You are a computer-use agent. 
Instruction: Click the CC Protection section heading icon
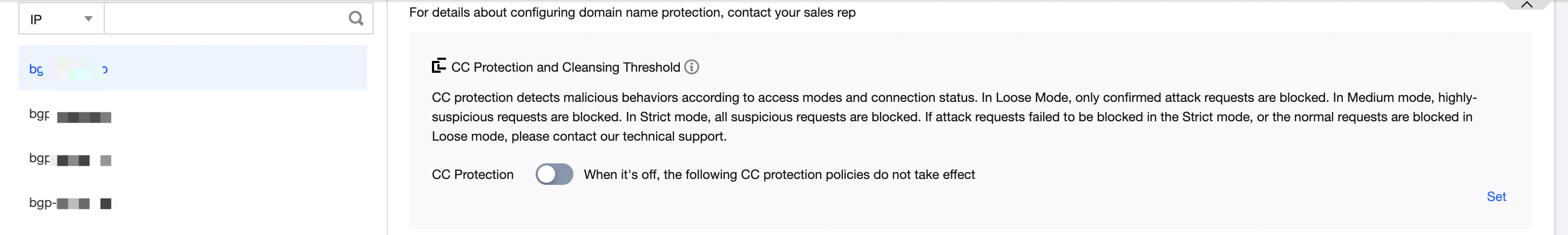pos(438,66)
